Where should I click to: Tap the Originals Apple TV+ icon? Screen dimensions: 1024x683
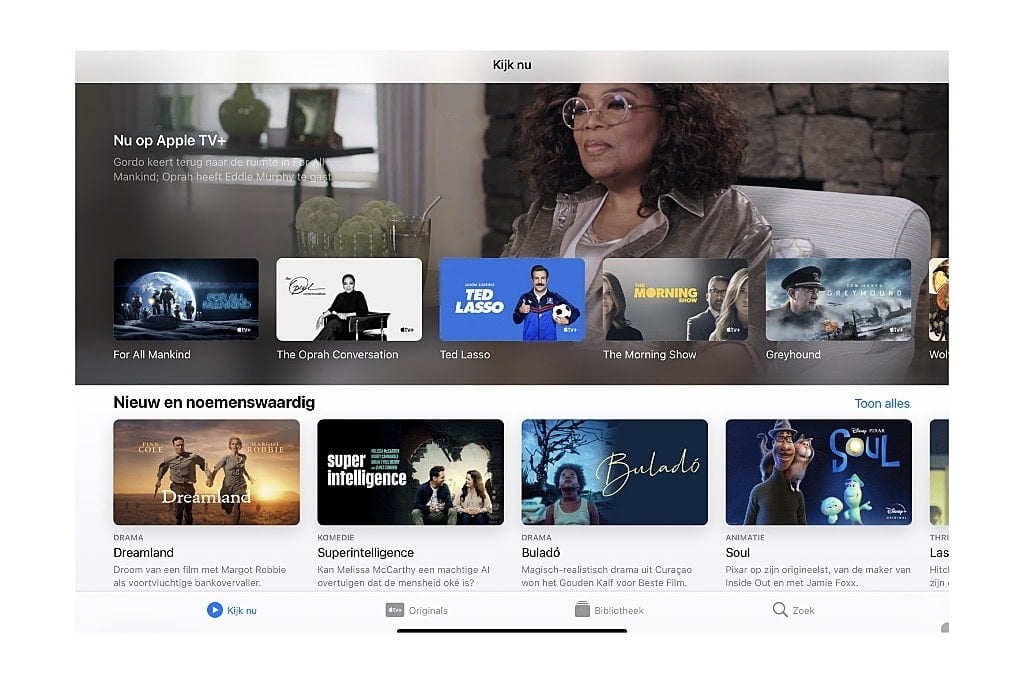pyautogui.click(x=394, y=610)
